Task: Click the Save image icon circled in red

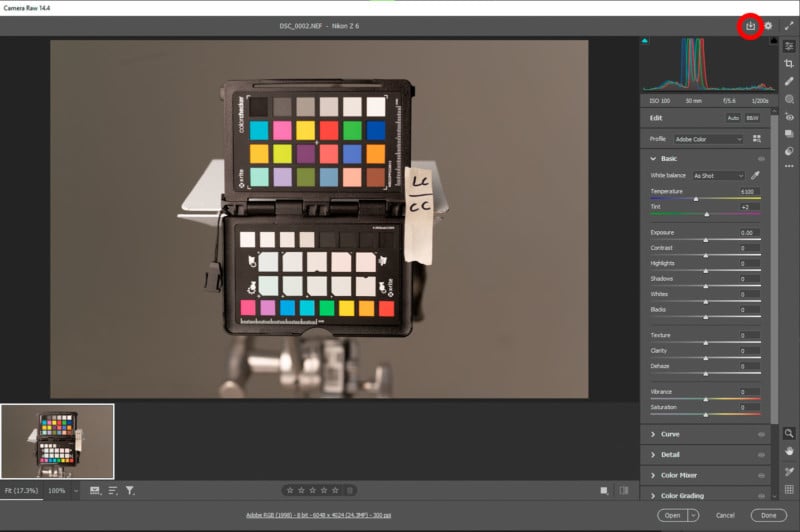Action: (x=750, y=26)
